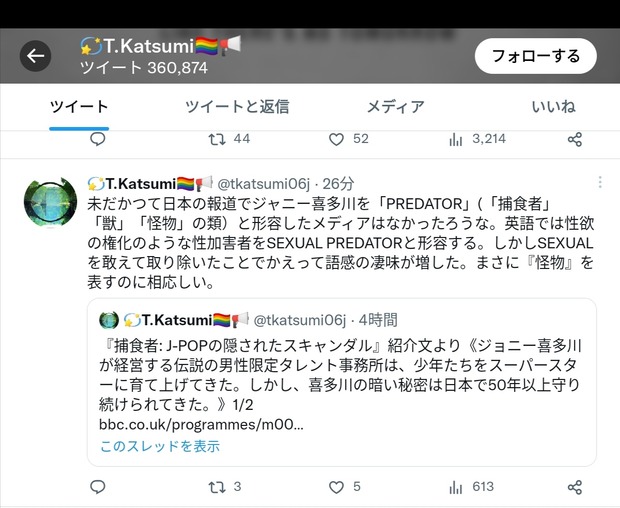This screenshot has height=508, width=620.
Task: View analytics showing 613 impressions
Action: coord(471,487)
